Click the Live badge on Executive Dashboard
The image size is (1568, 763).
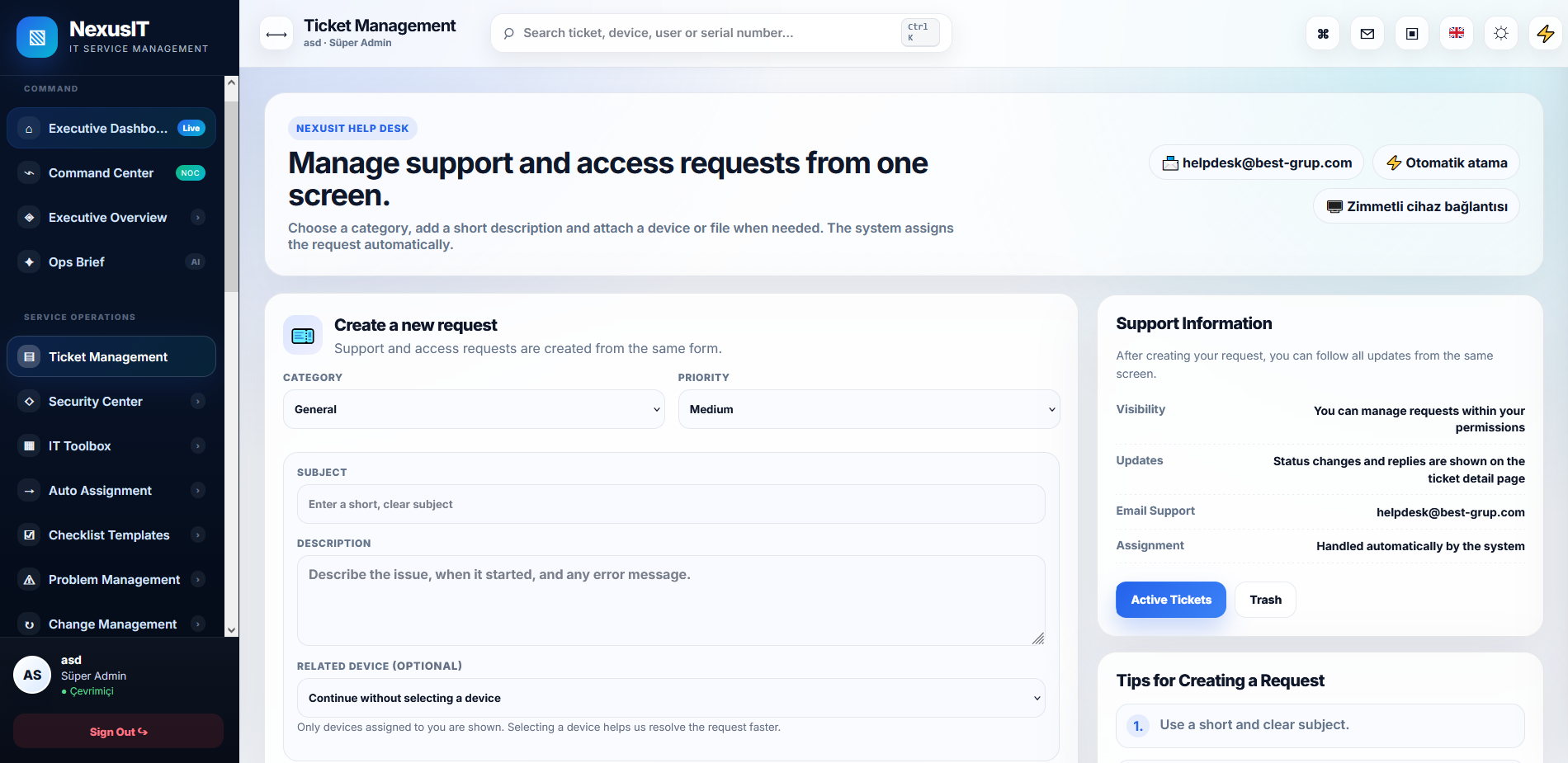[191, 129]
